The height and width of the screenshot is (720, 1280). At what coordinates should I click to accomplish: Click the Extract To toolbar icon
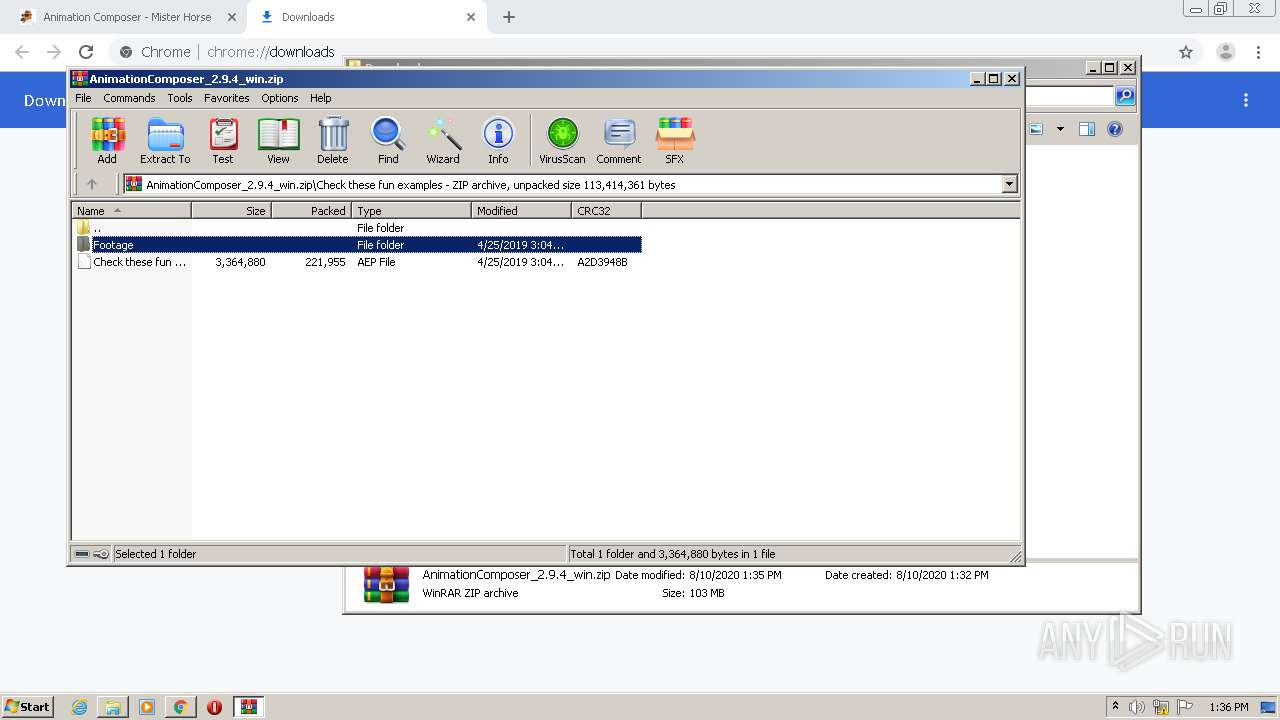[x=165, y=140]
